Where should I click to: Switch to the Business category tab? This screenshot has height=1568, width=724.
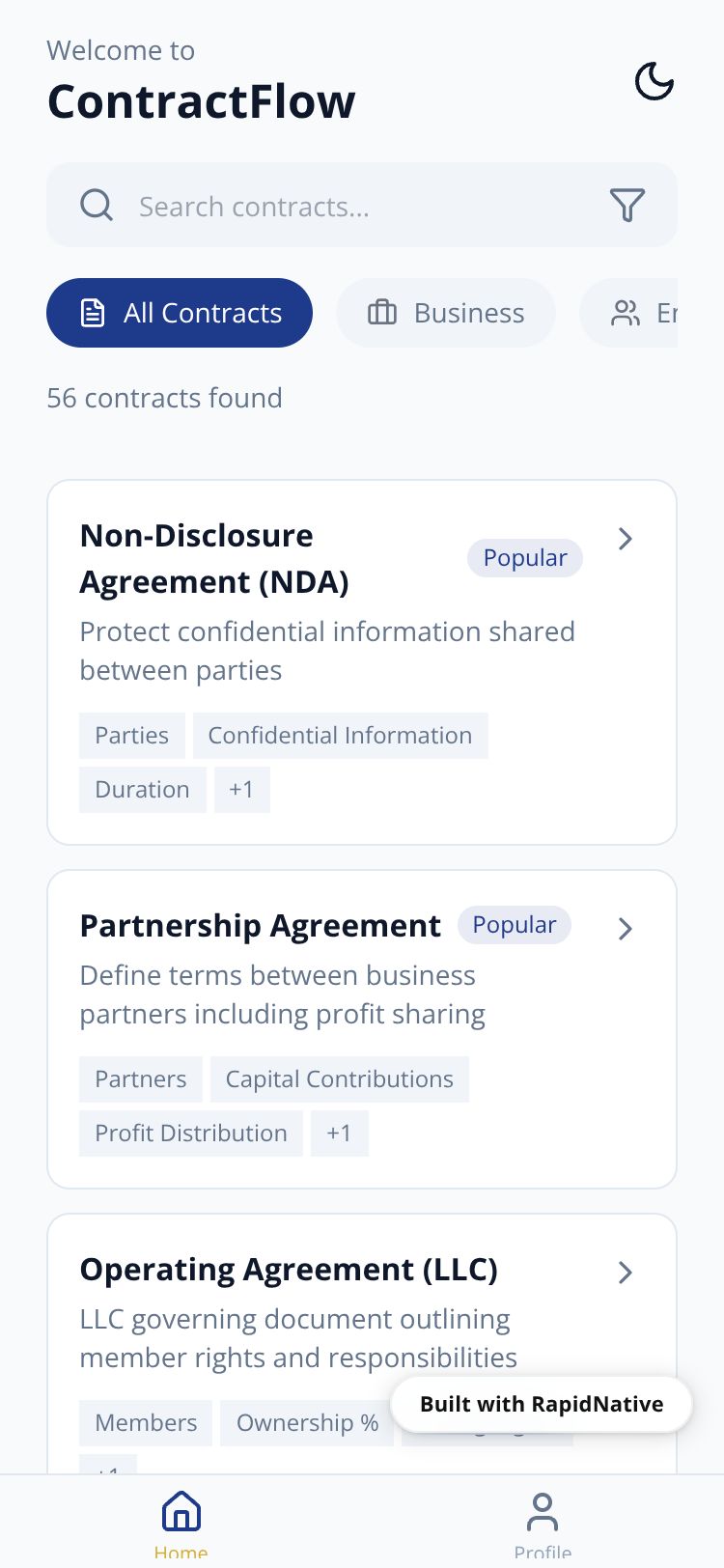click(x=446, y=313)
